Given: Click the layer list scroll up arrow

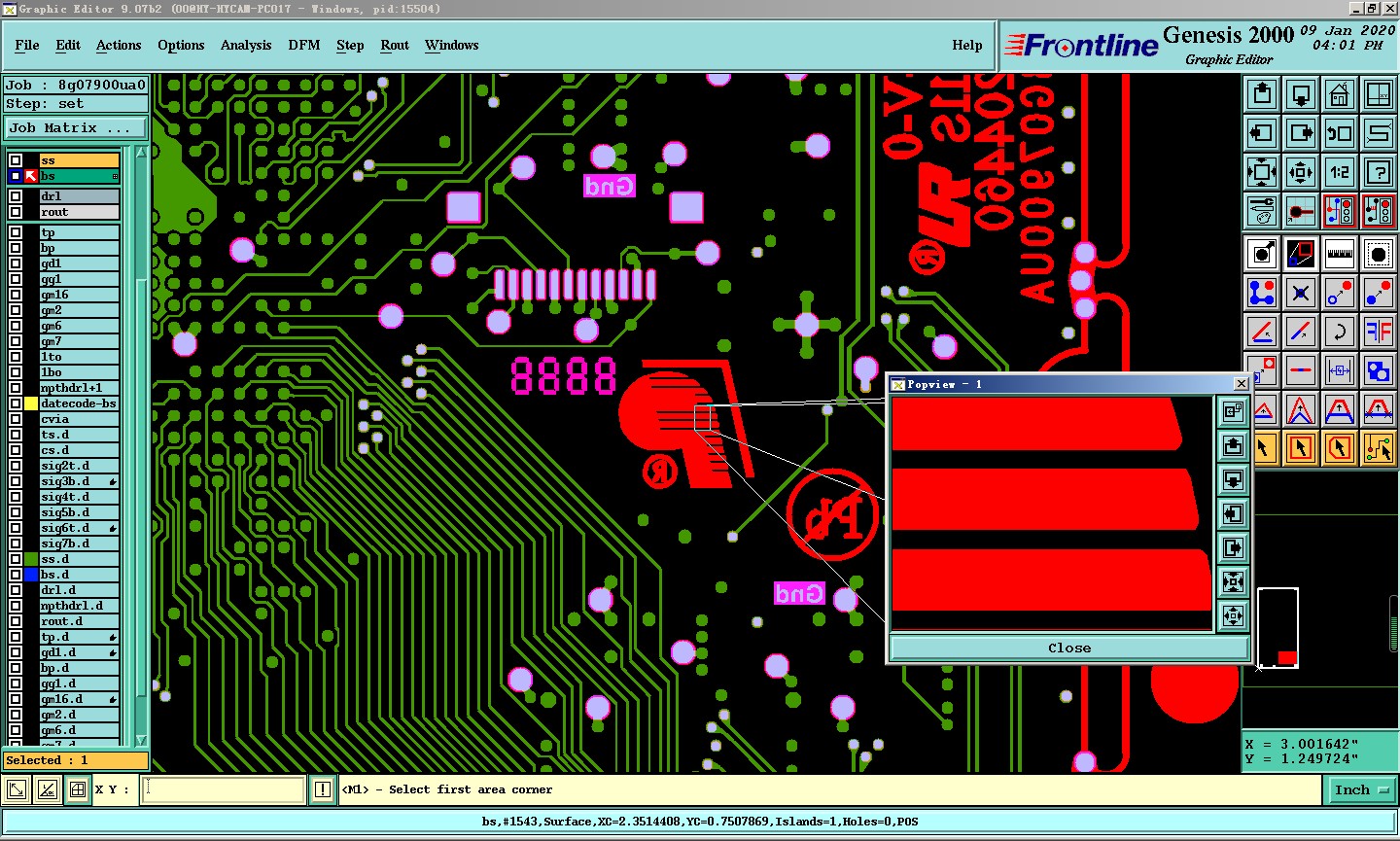Looking at the screenshot, I should pos(141,152).
